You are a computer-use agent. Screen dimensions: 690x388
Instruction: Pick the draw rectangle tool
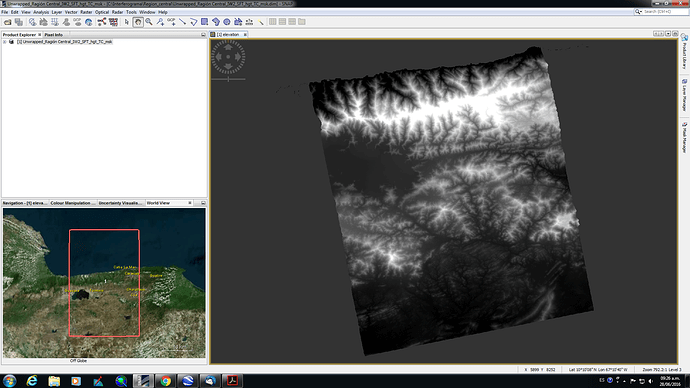click(205, 22)
